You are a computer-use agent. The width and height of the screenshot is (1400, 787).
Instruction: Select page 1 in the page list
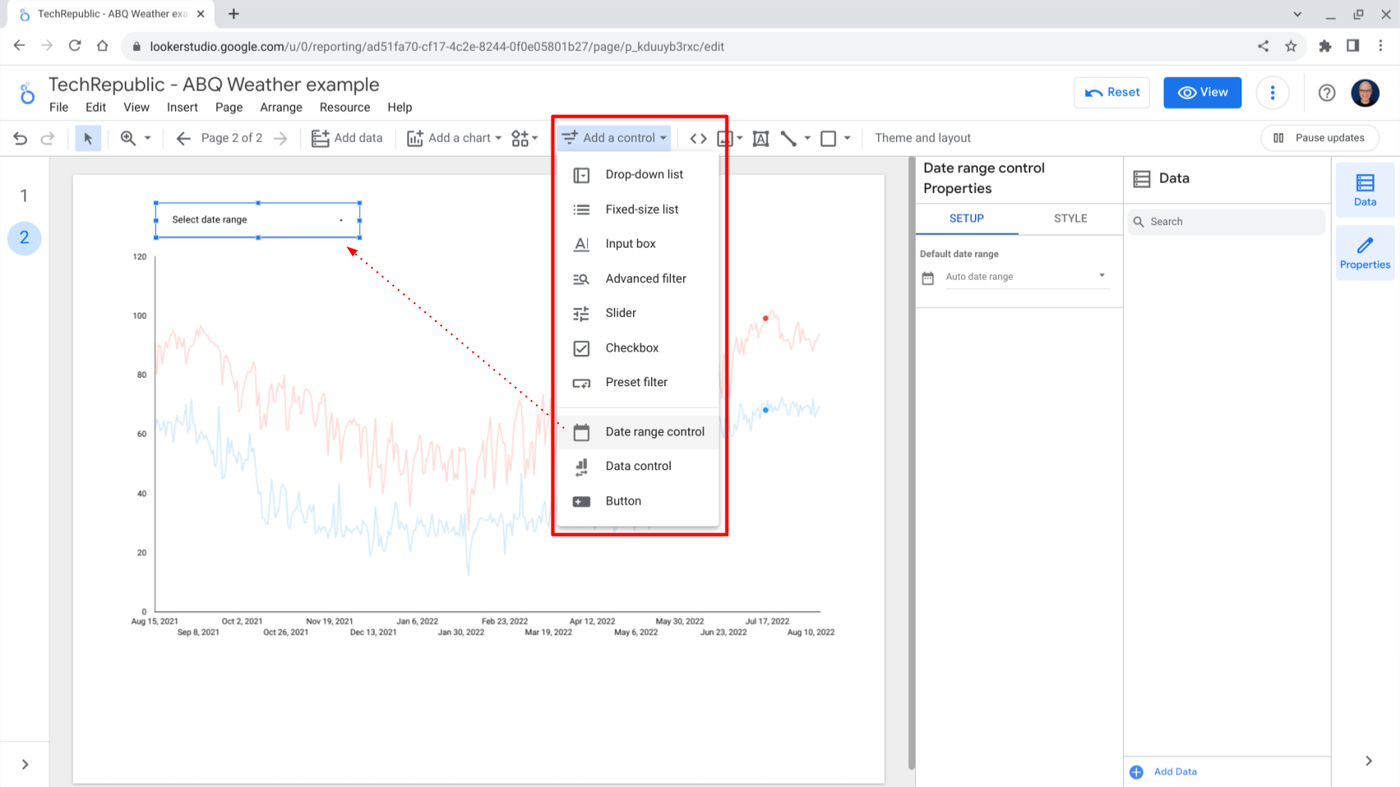tap(24, 196)
